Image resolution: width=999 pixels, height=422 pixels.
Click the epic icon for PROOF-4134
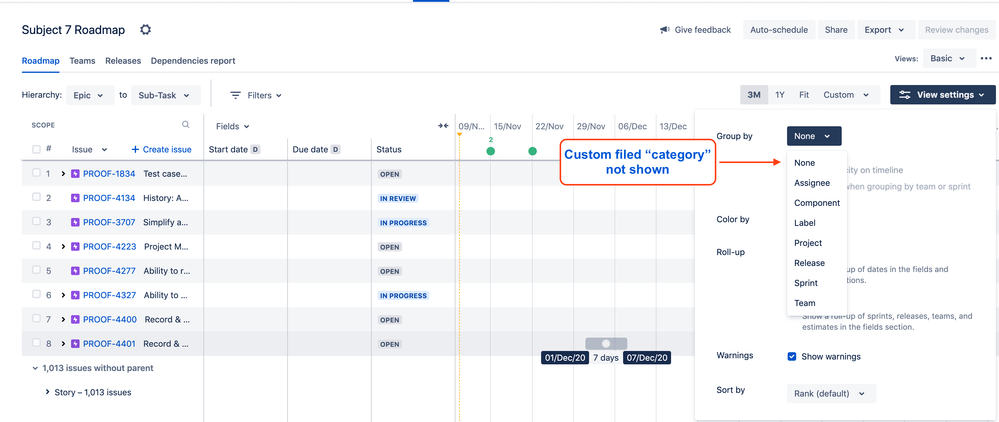(x=75, y=198)
